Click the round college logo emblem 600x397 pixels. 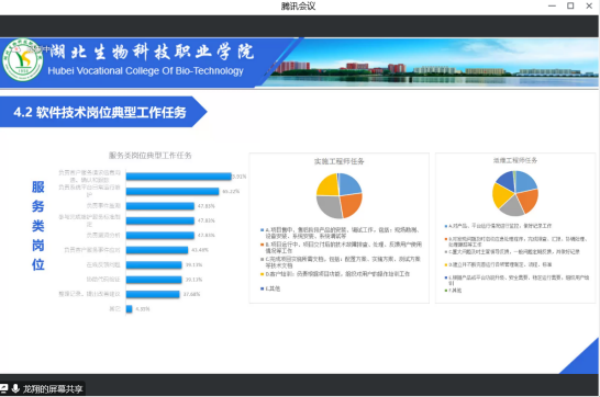tap(22, 60)
